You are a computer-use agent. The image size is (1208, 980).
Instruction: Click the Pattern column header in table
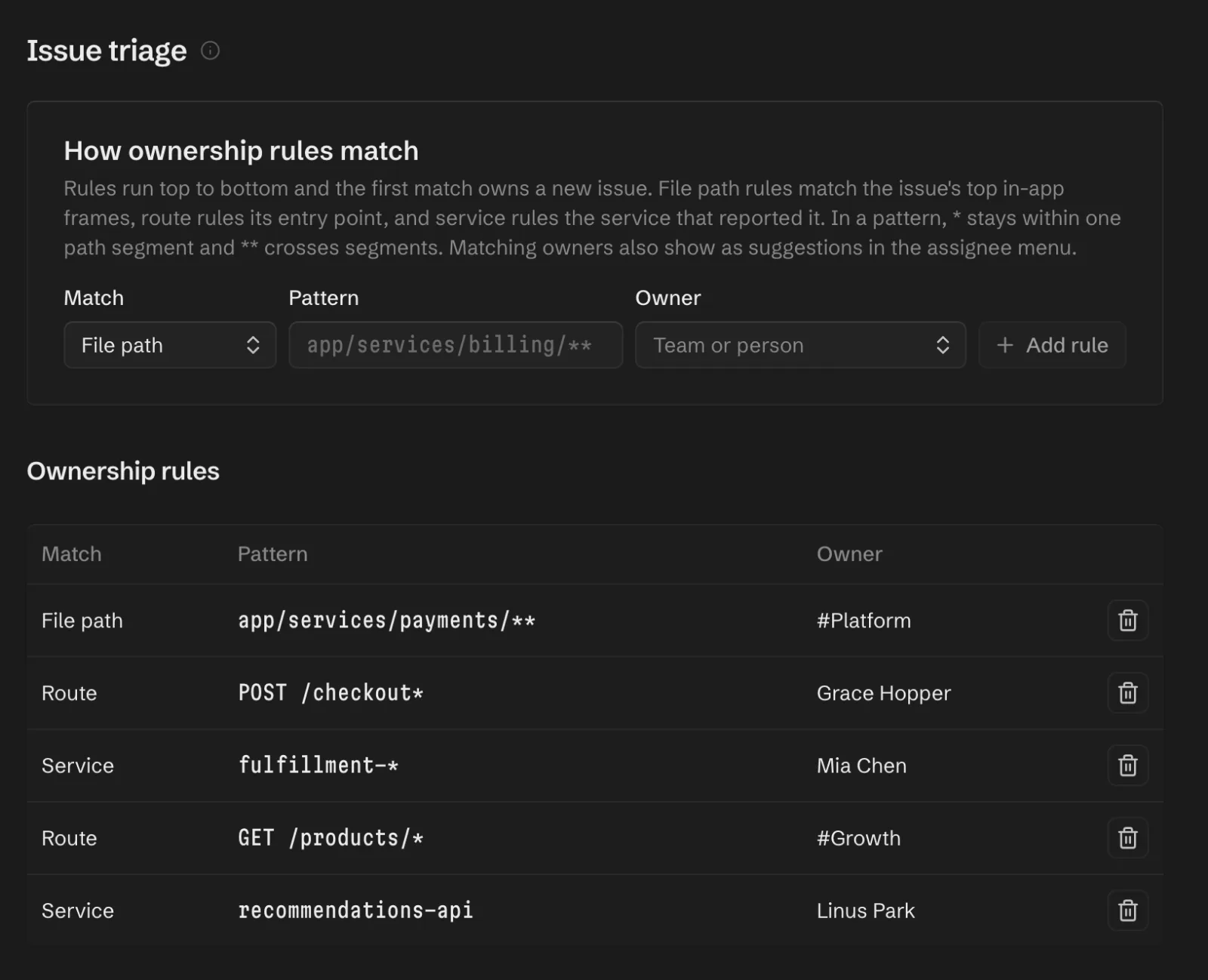(x=273, y=554)
